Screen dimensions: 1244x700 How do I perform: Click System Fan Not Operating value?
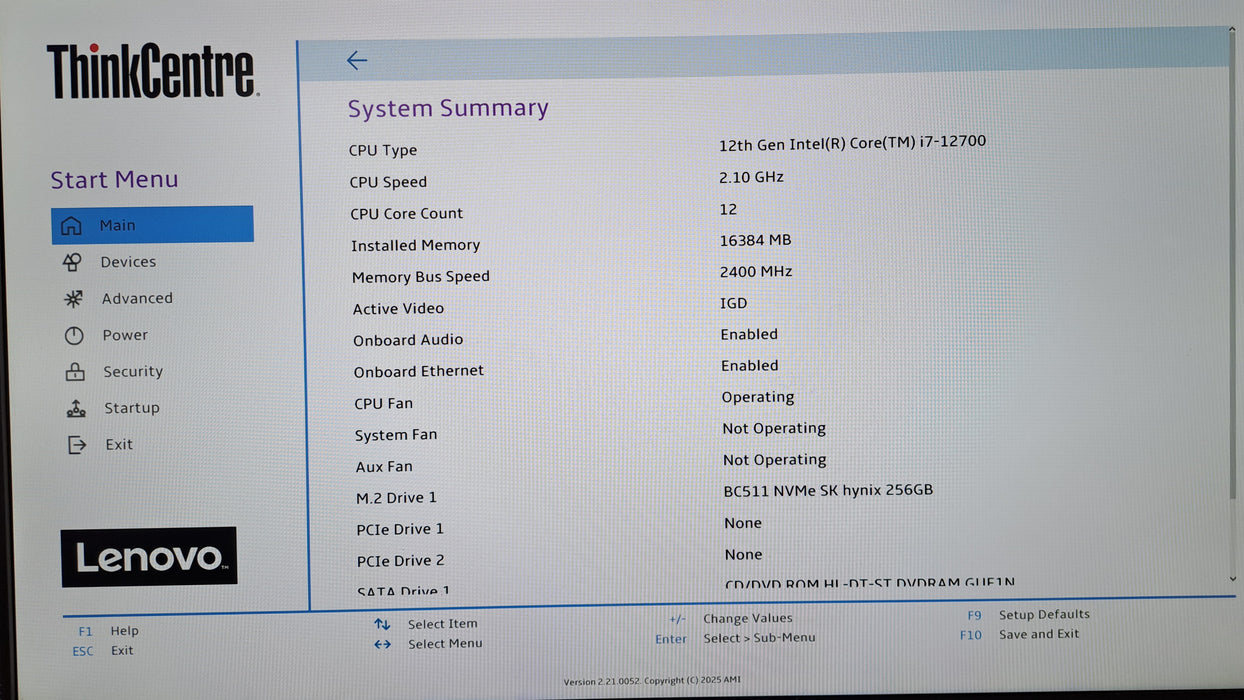coord(774,428)
